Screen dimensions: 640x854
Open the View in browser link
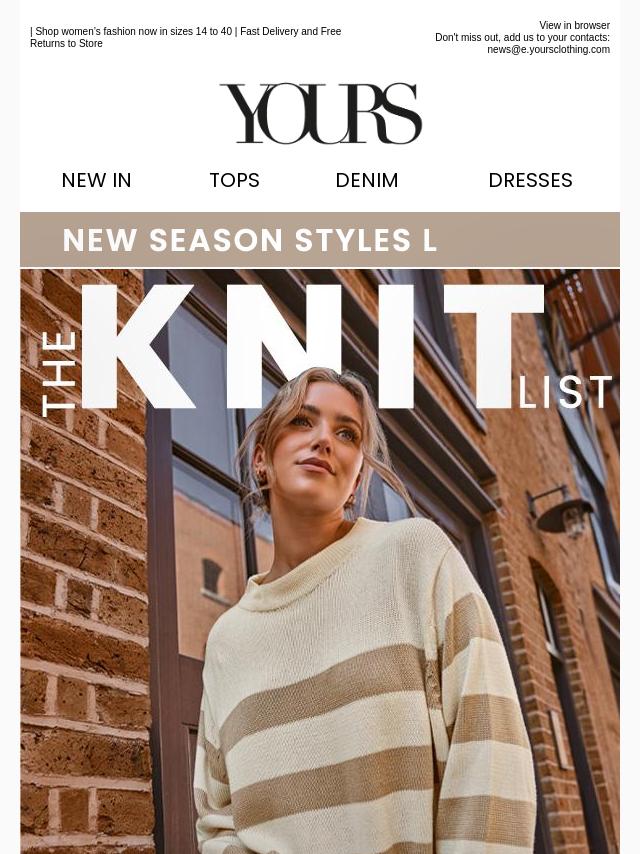[x=574, y=25]
